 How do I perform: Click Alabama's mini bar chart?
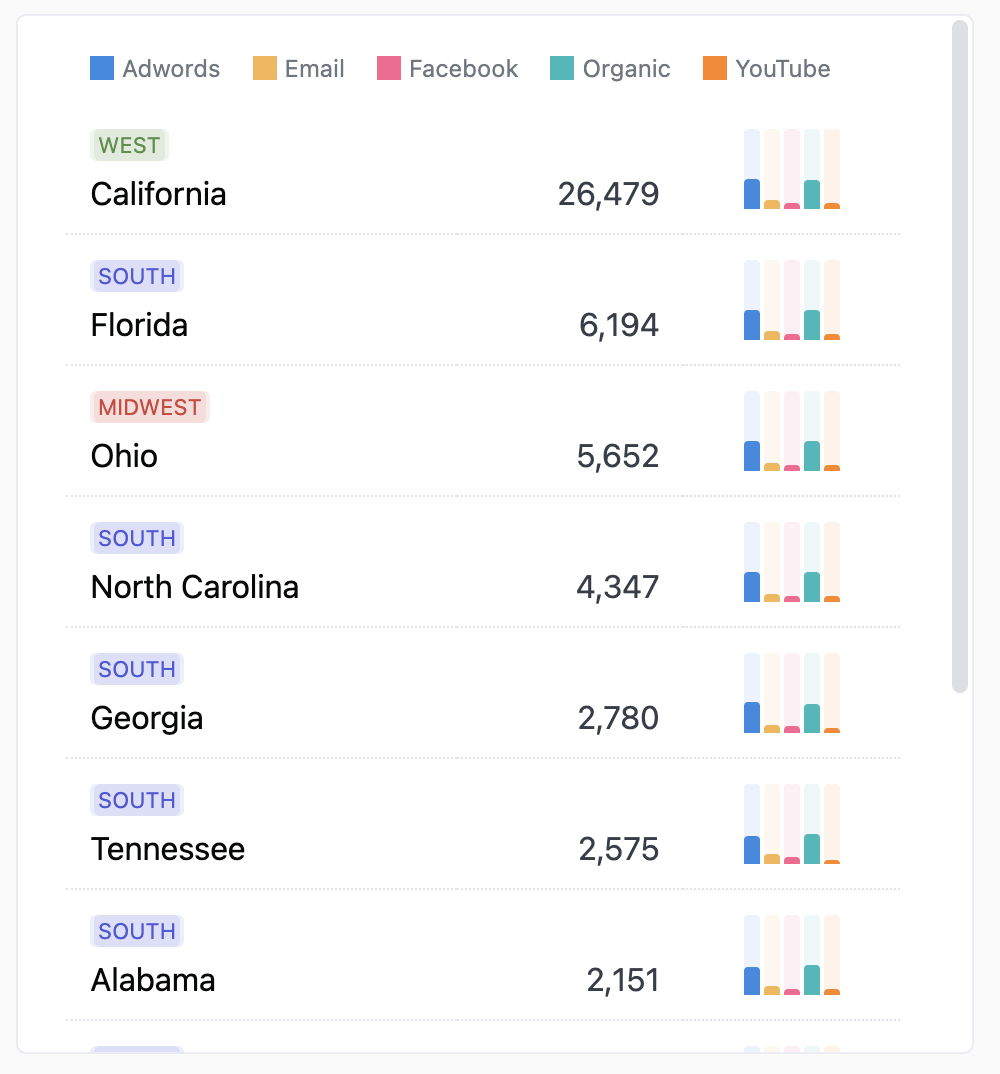click(x=792, y=955)
